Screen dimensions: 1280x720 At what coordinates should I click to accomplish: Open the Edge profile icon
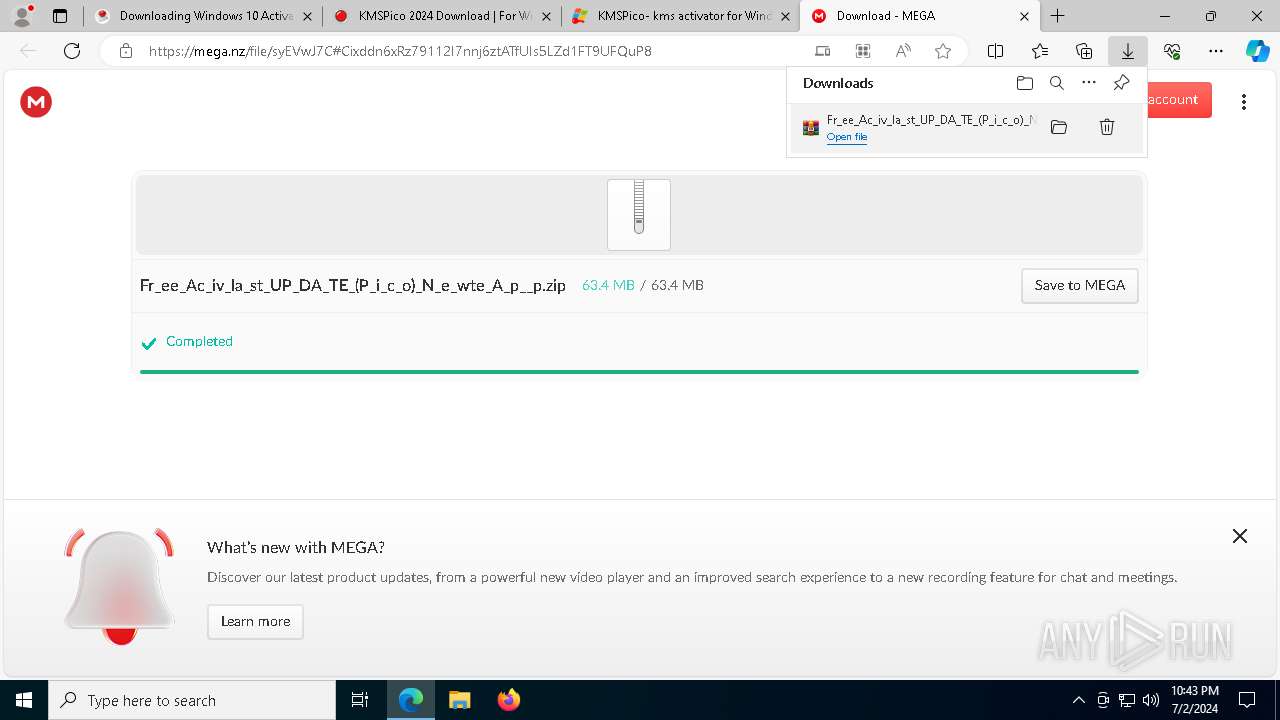click(22, 16)
